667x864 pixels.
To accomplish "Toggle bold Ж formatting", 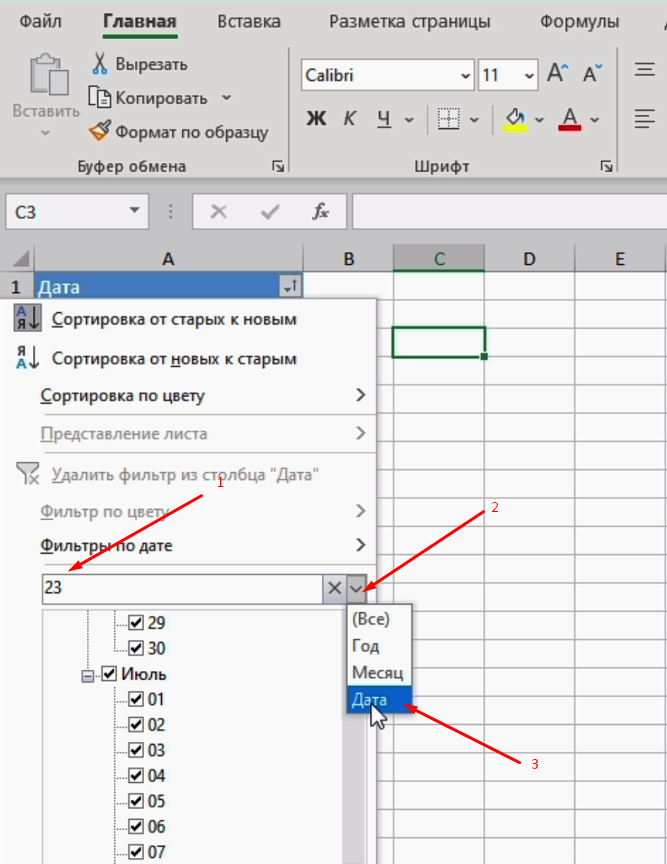I will click(x=316, y=118).
